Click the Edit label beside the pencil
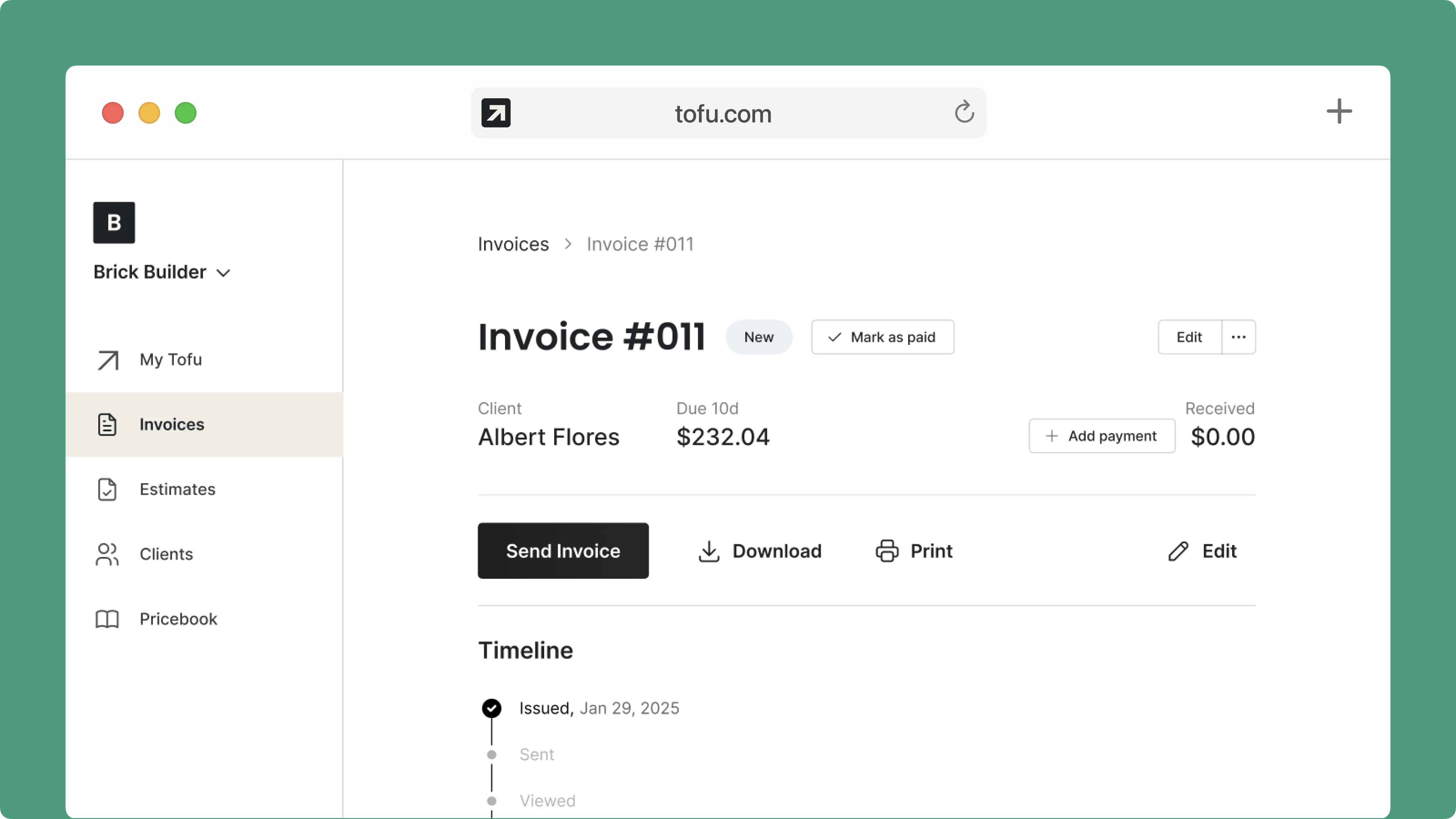 coord(1219,551)
